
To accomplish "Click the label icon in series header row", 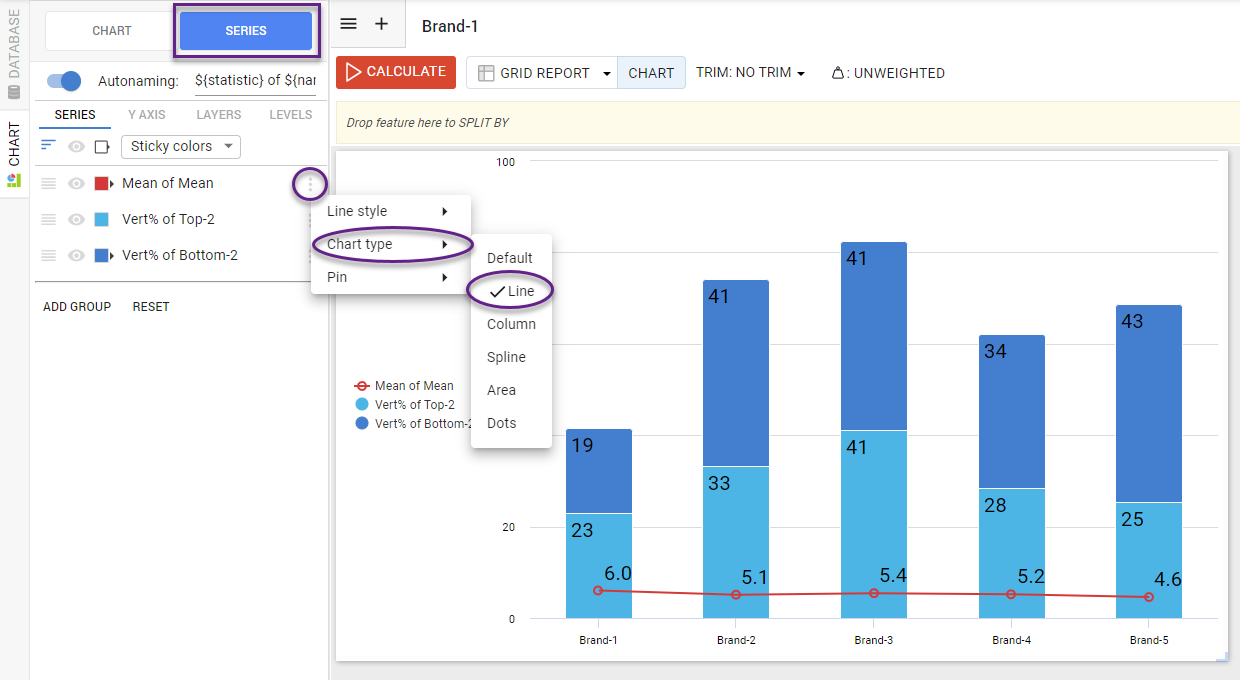I will coord(102,147).
